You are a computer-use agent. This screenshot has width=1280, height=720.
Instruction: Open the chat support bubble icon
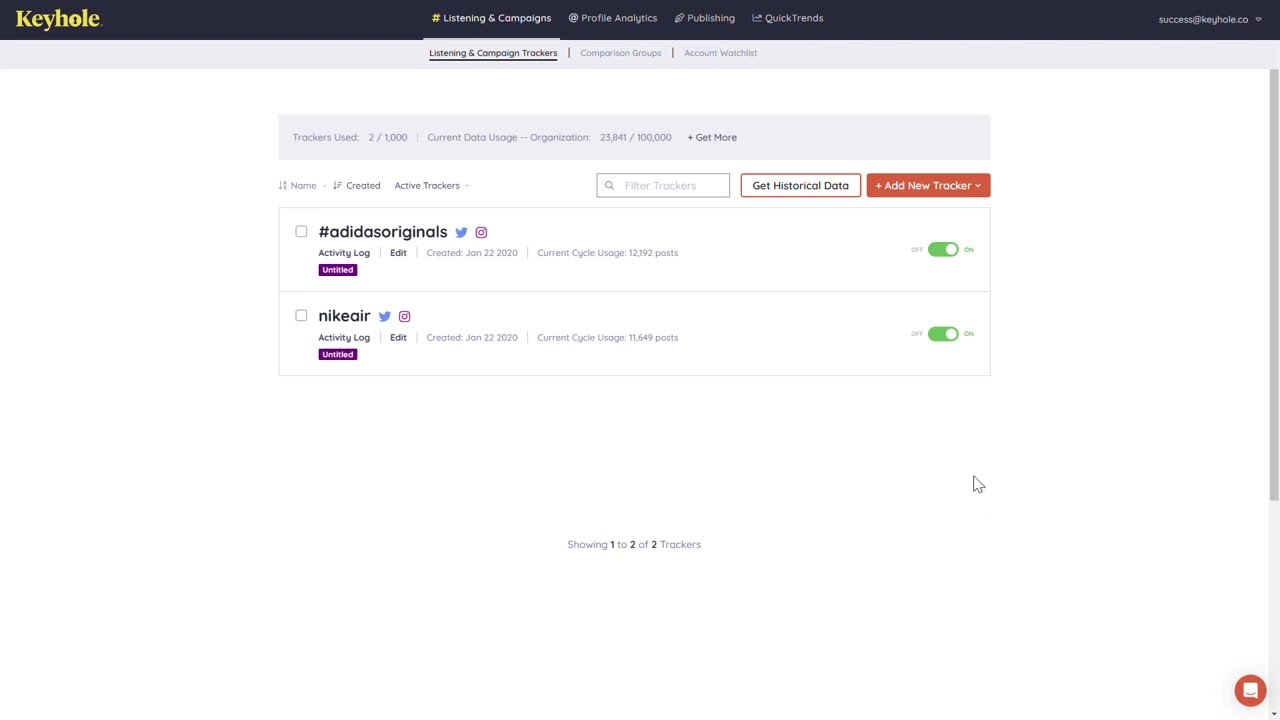pos(1250,690)
